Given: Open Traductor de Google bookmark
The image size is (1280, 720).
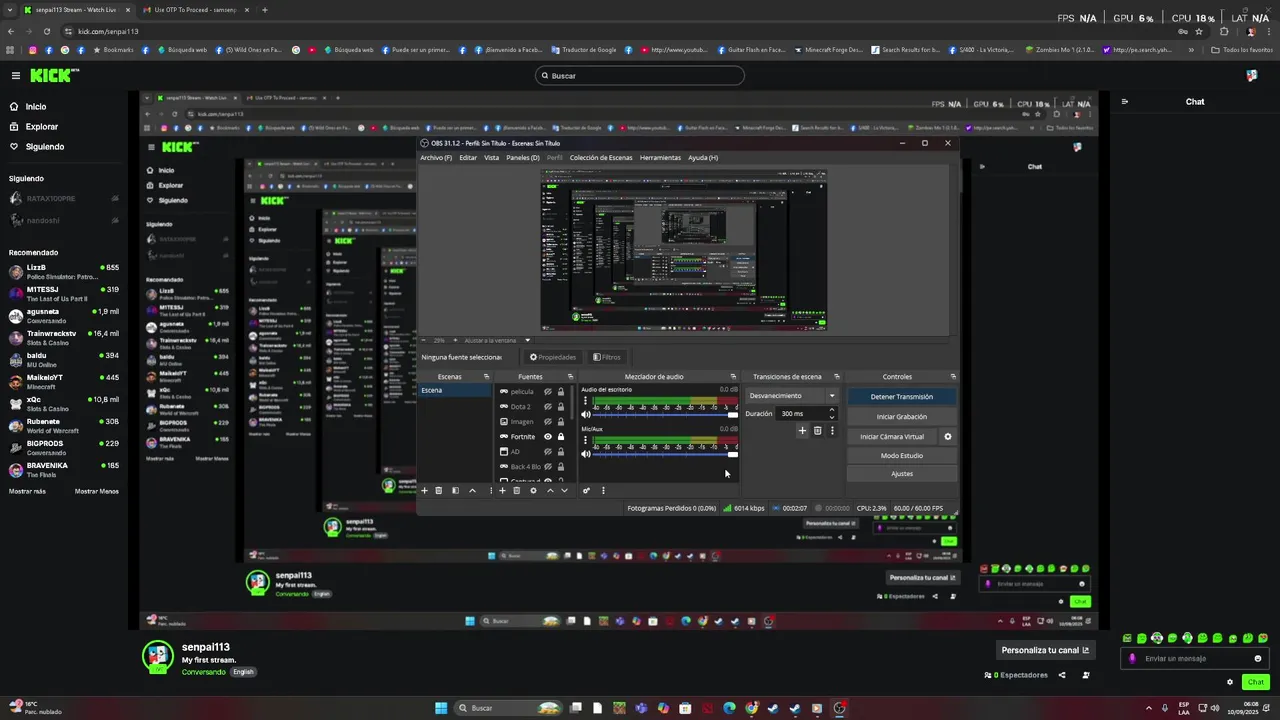Looking at the screenshot, I should point(583,49).
